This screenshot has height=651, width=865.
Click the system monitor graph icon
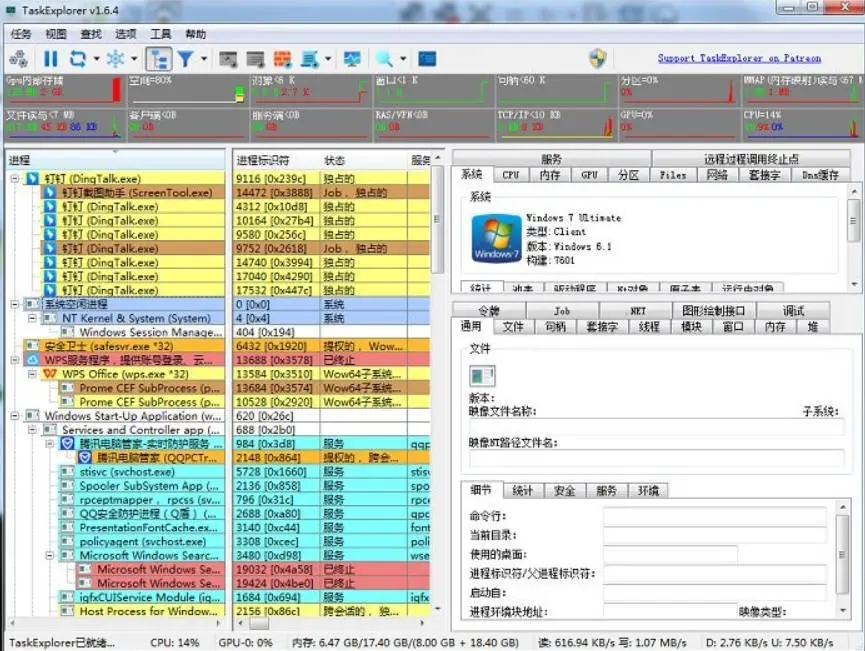pyautogui.click(x=350, y=58)
